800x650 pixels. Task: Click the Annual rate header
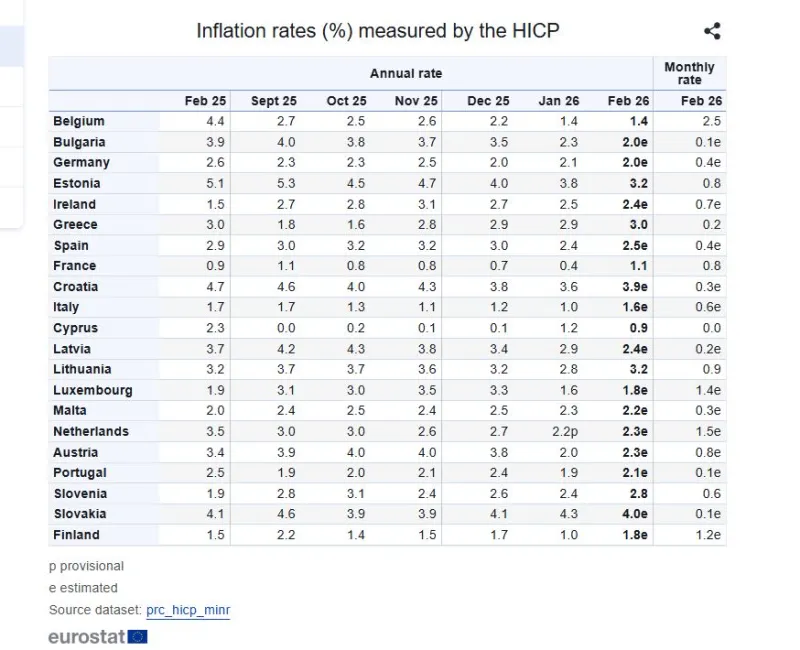click(405, 74)
